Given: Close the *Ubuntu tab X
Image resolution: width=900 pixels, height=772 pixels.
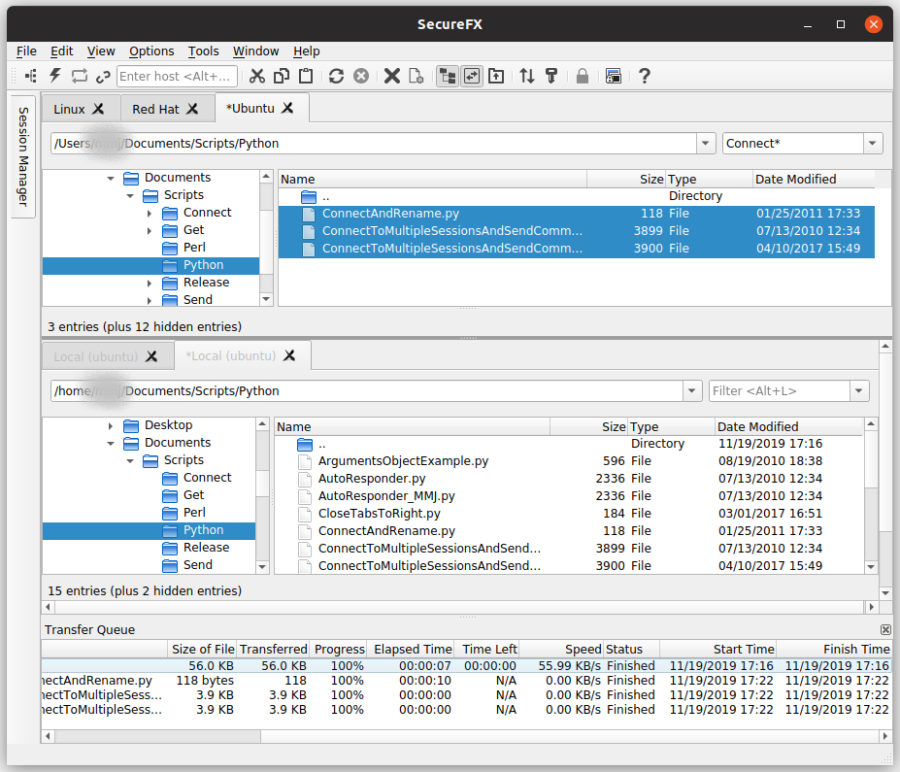Looking at the screenshot, I should [x=288, y=108].
